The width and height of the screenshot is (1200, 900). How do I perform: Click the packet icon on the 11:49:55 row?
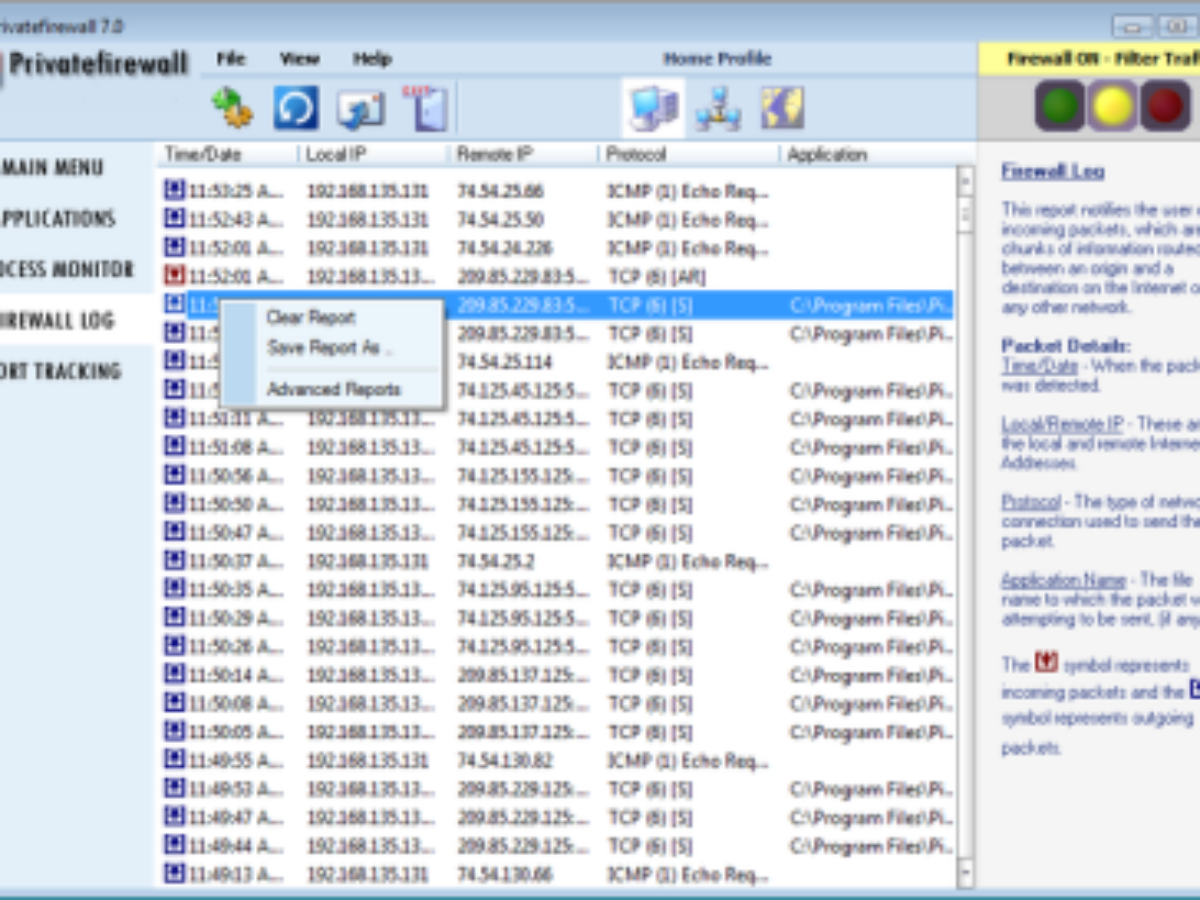click(175, 759)
